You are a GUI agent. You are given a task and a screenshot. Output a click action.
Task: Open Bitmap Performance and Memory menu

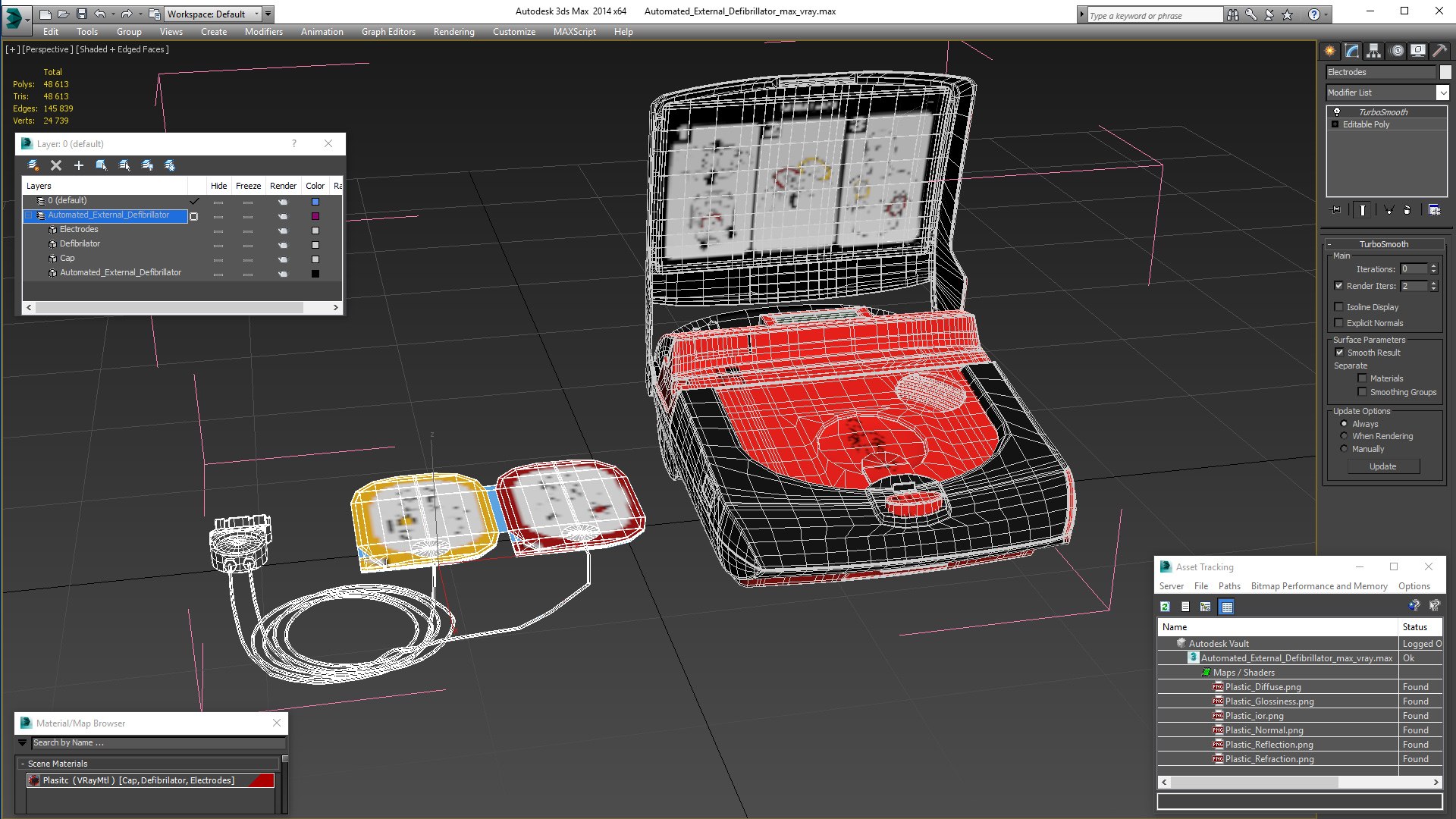coord(1319,586)
